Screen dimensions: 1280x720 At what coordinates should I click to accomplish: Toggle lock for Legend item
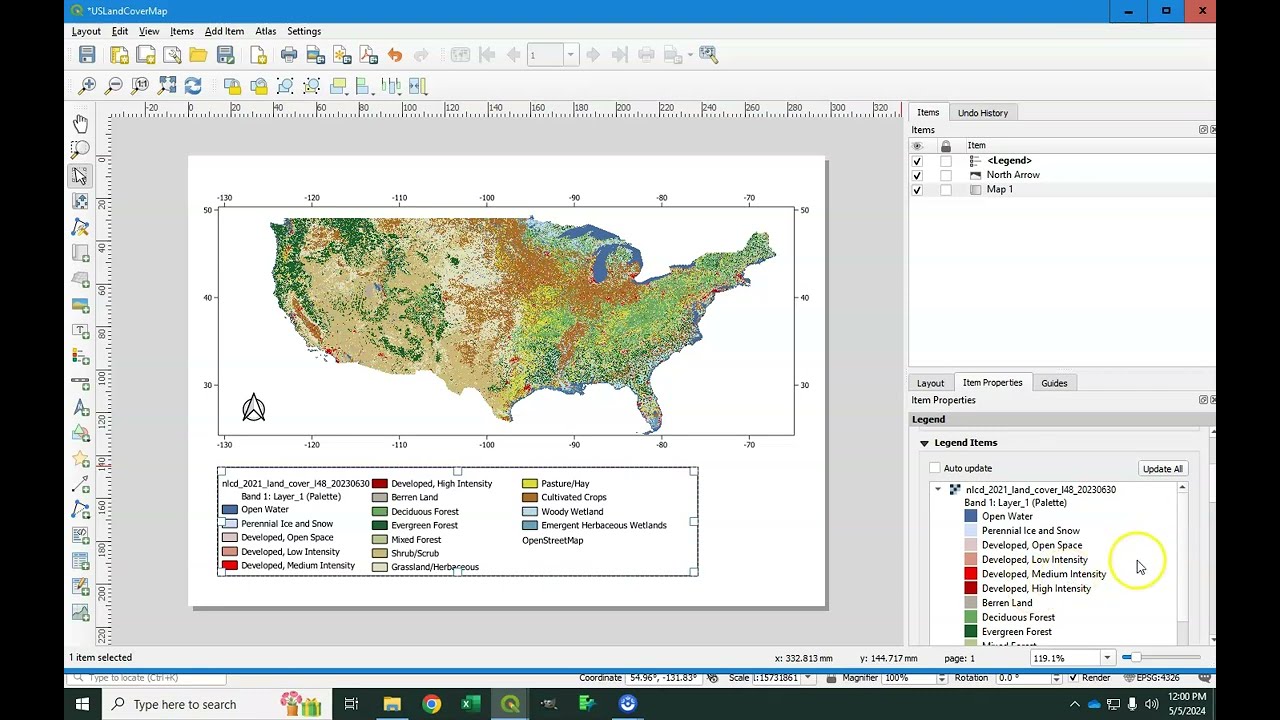[x=946, y=161]
